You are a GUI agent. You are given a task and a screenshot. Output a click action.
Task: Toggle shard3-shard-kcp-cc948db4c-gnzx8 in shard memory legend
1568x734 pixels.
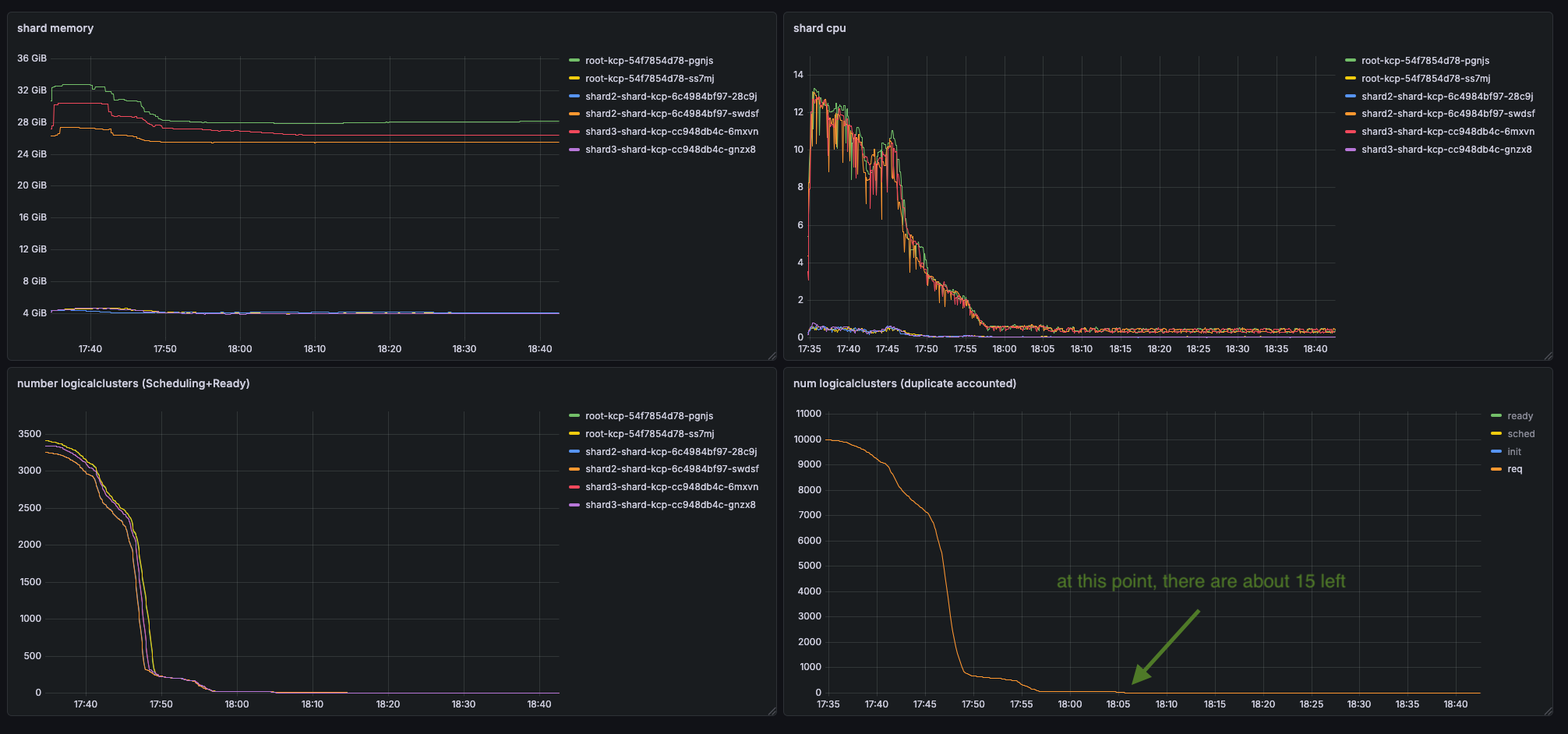[670, 150]
